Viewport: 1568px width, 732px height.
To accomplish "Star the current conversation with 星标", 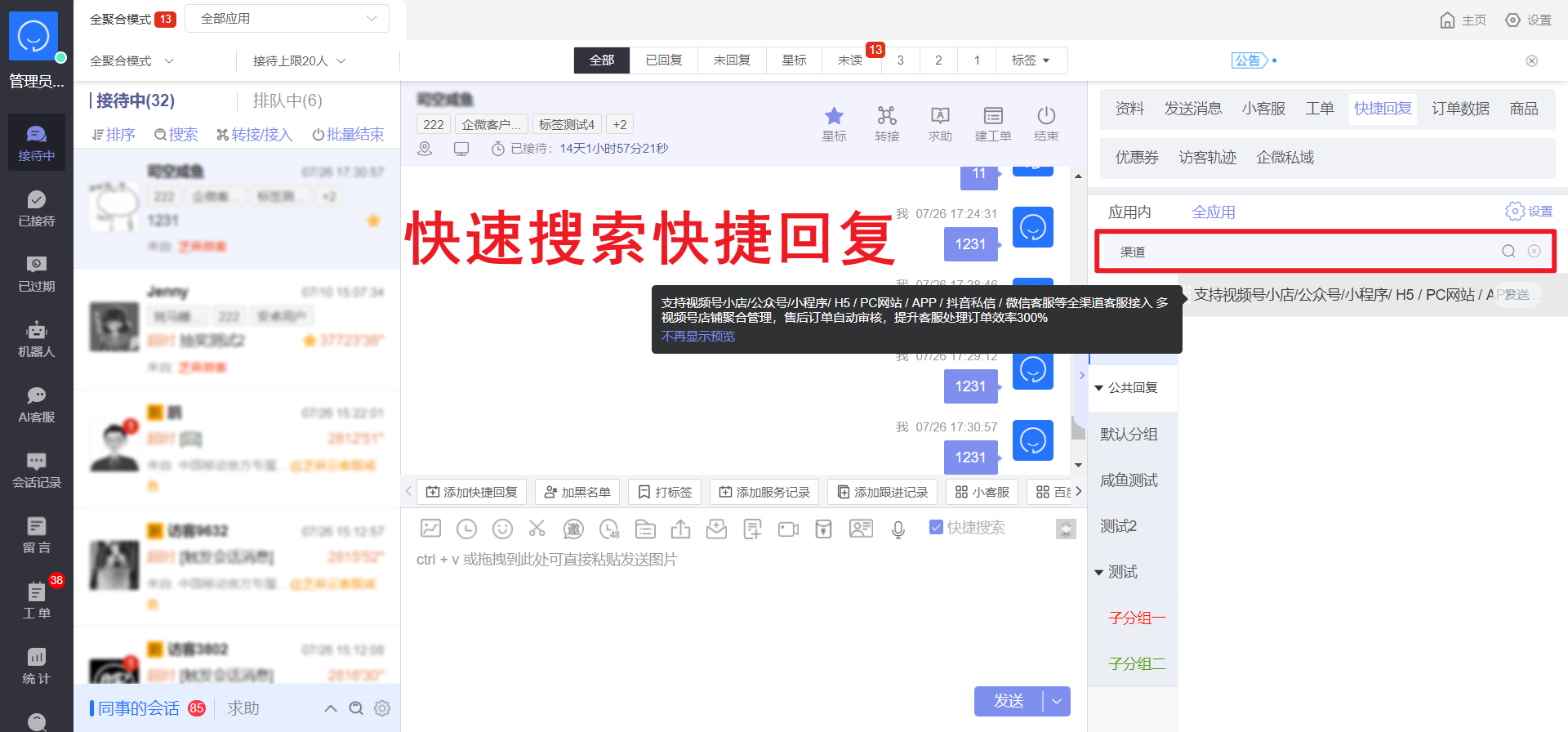I will (x=834, y=124).
